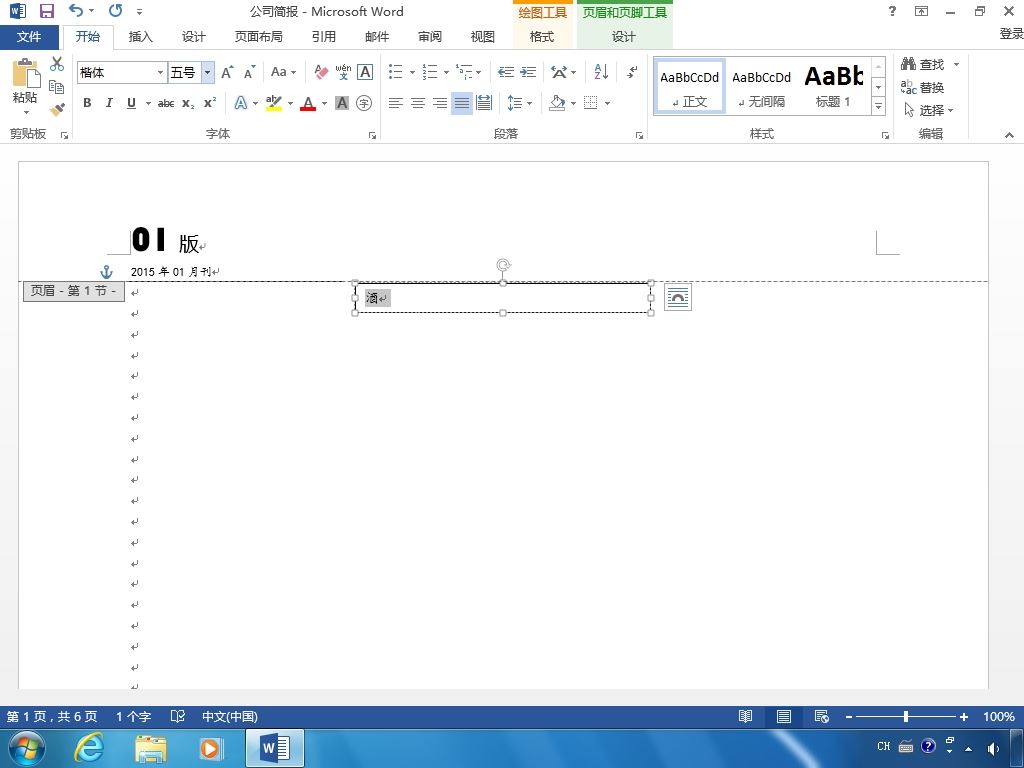The height and width of the screenshot is (768, 1024).
Task: Click the rotate handle above the text box
Action: click(503, 265)
